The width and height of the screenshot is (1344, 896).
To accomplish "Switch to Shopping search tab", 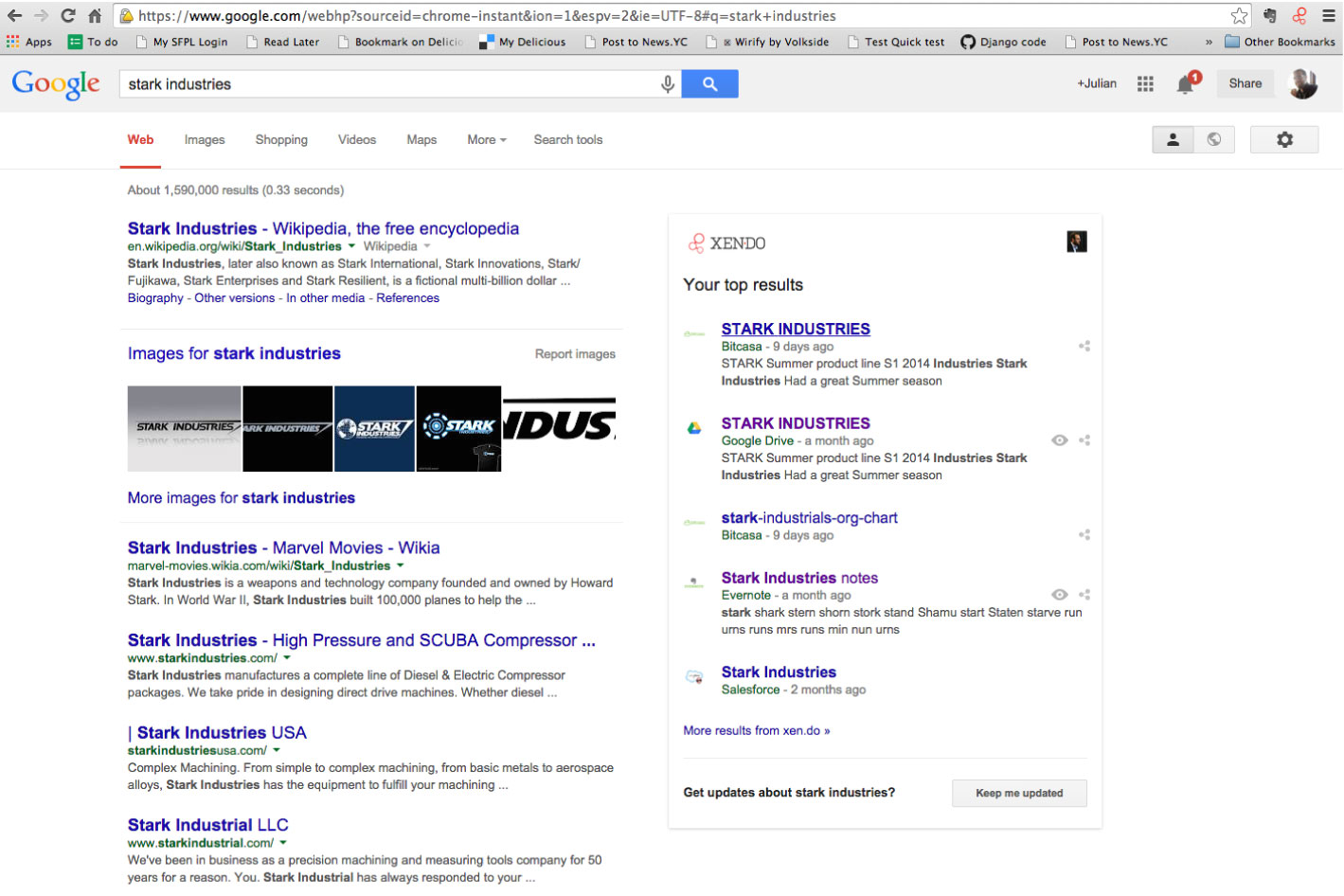I will click(281, 139).
